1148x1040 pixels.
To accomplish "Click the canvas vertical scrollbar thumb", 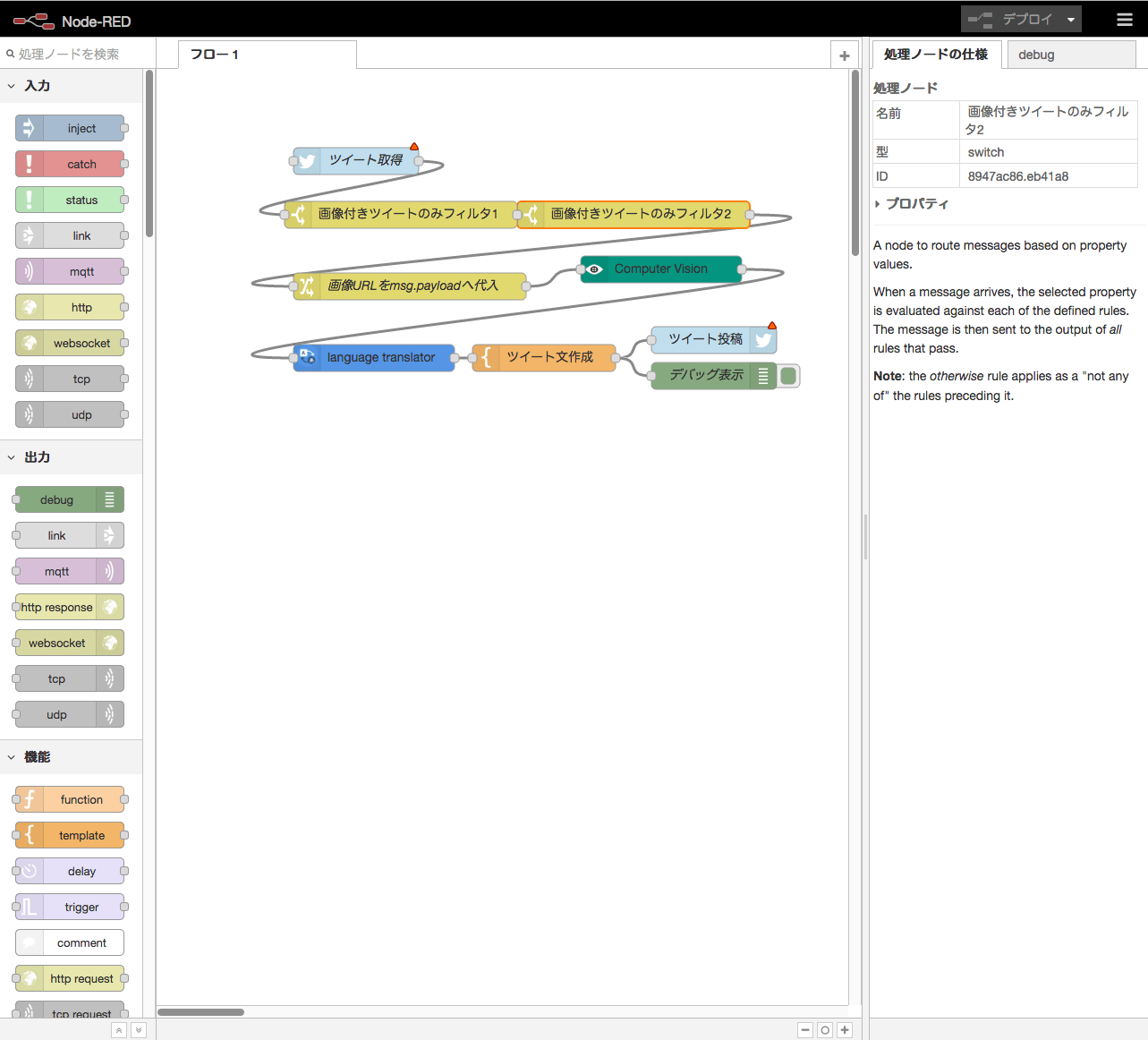I will point(855,163).
